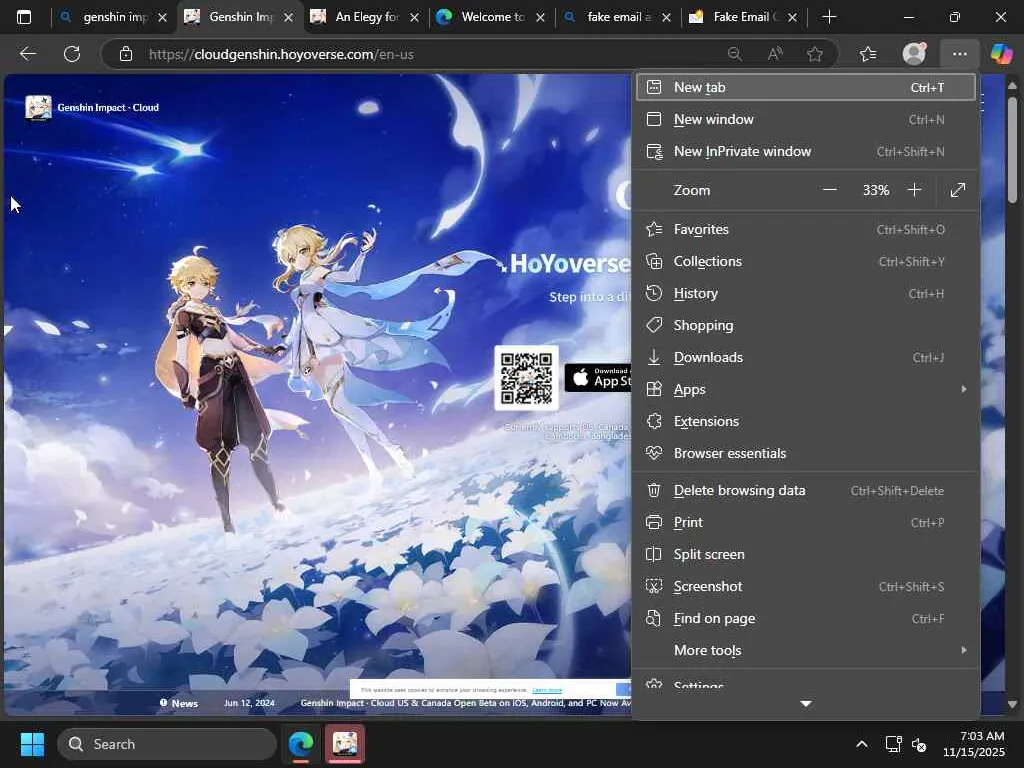The height and width of the screenshot is (768, 1024).
Task: Choose Print from the menu
Action: click(806, 522)
